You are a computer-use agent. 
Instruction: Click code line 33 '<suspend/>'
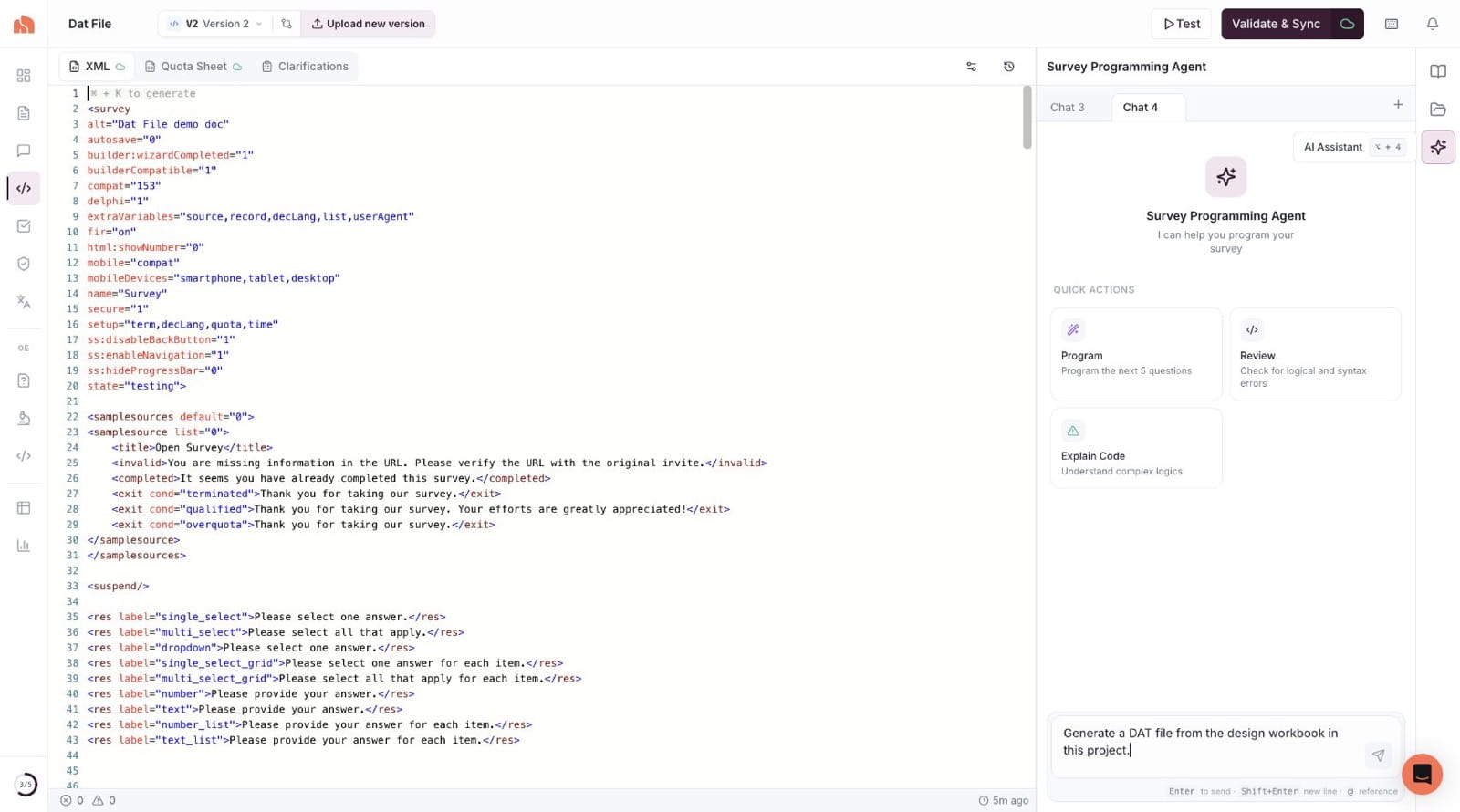pyautogui.click(x=118, y=587)
